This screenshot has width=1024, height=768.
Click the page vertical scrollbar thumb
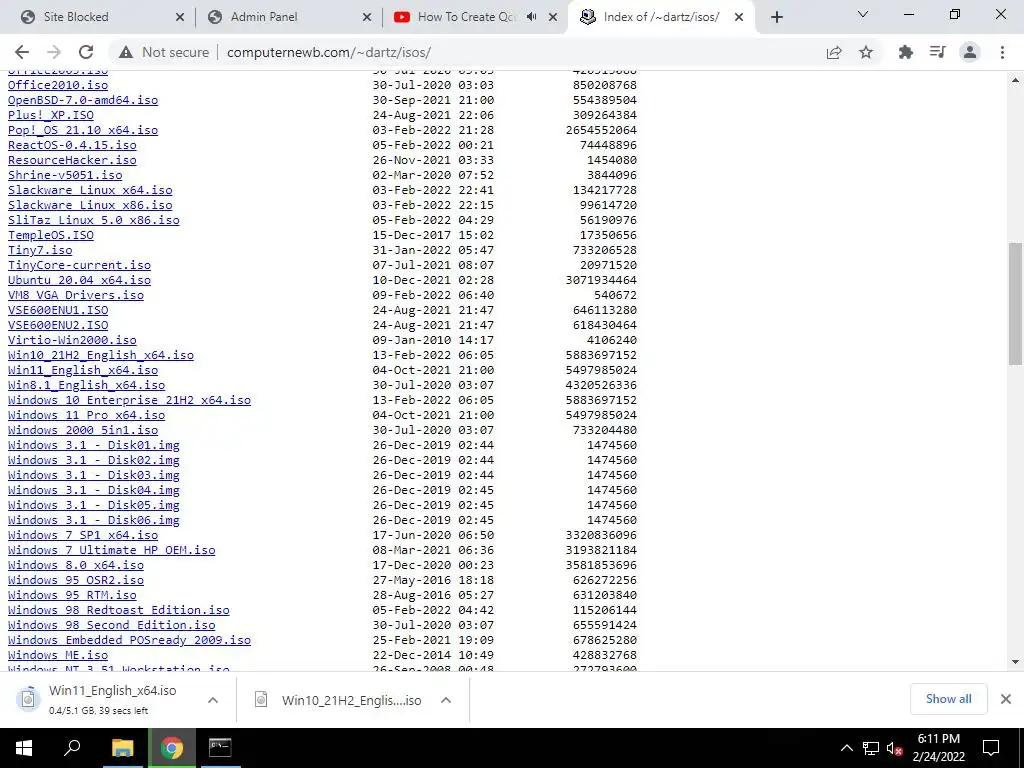click(1015, 304)
